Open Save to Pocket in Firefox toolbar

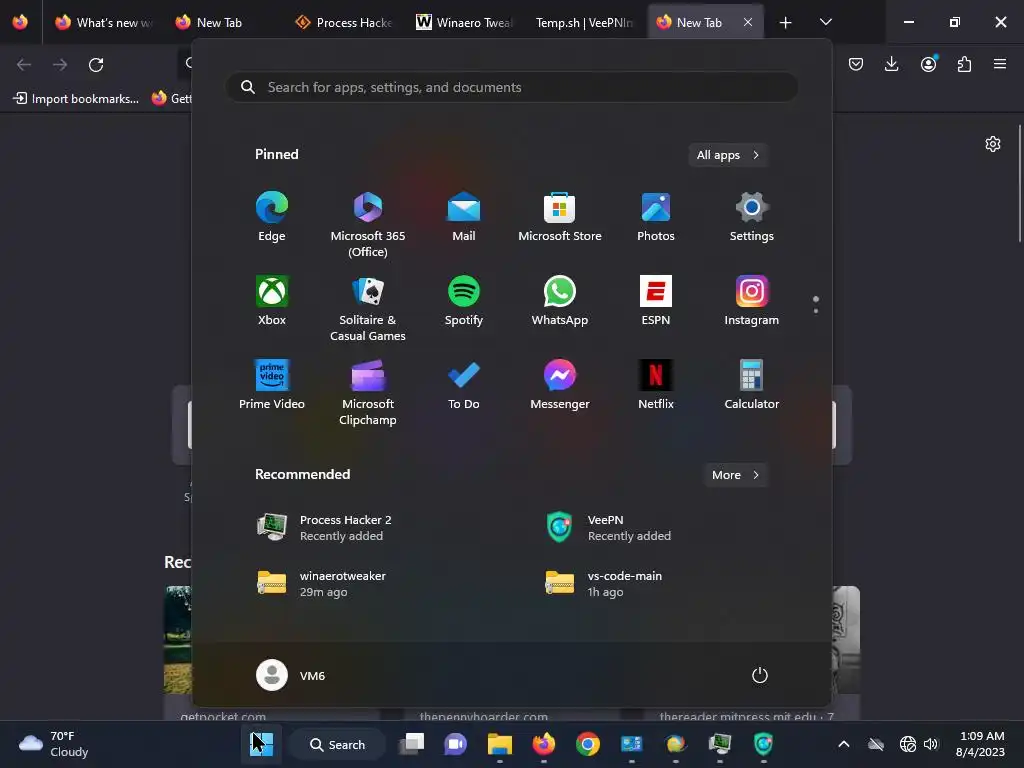(x=856, y=64)
